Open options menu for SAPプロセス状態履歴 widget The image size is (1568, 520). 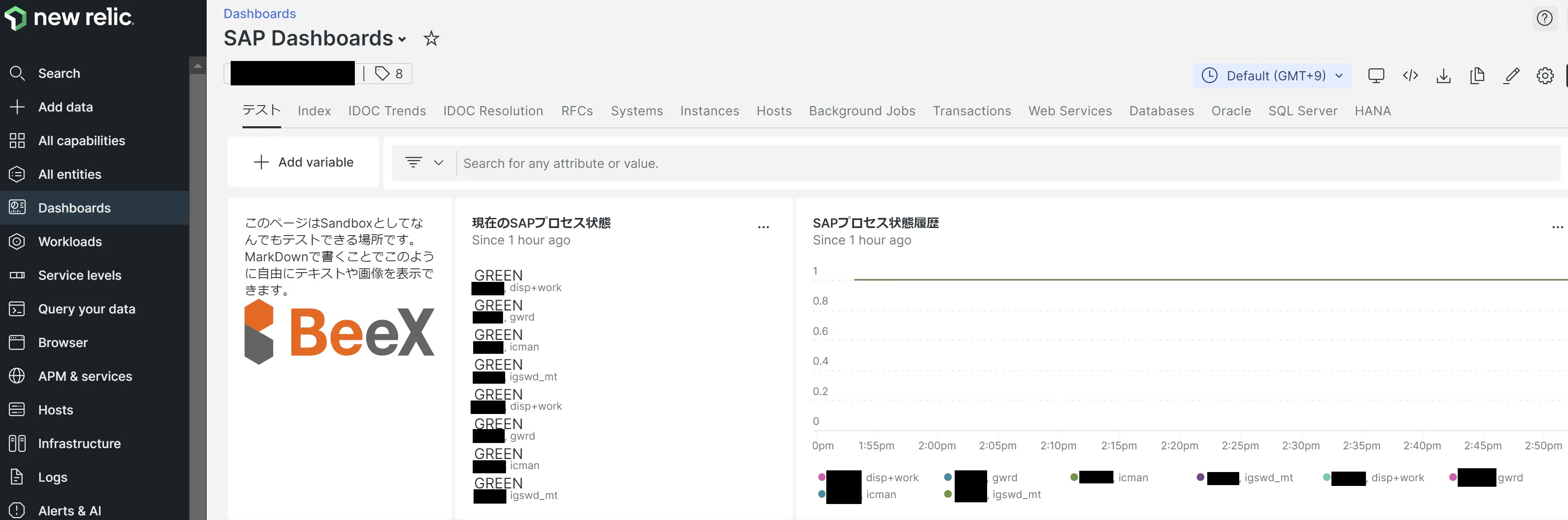pyautogui.click(x=1557, y=227)
